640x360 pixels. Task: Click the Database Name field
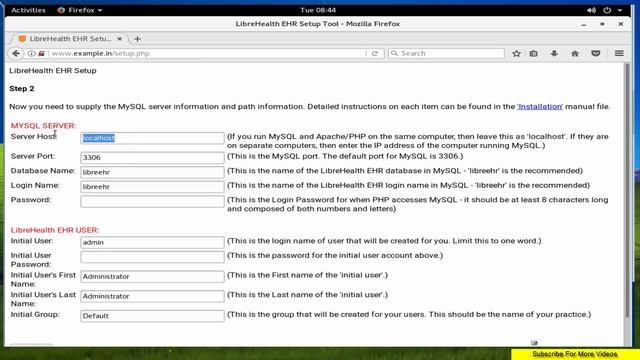[152, 172]
